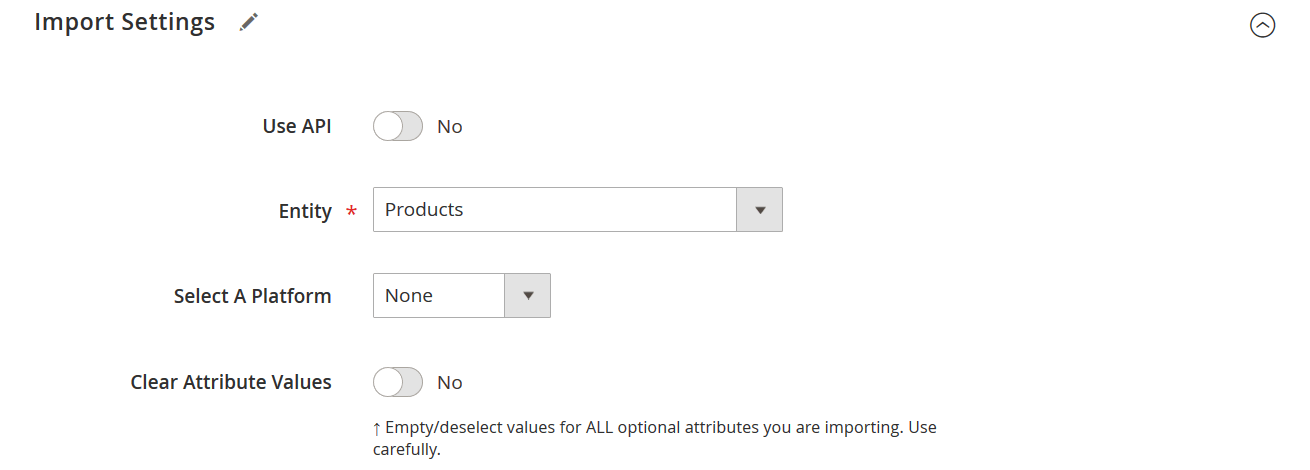The height and width of the screenshot is (470, 1310).
Task: Click the Import Settings section heading
Action: (125, 22)
